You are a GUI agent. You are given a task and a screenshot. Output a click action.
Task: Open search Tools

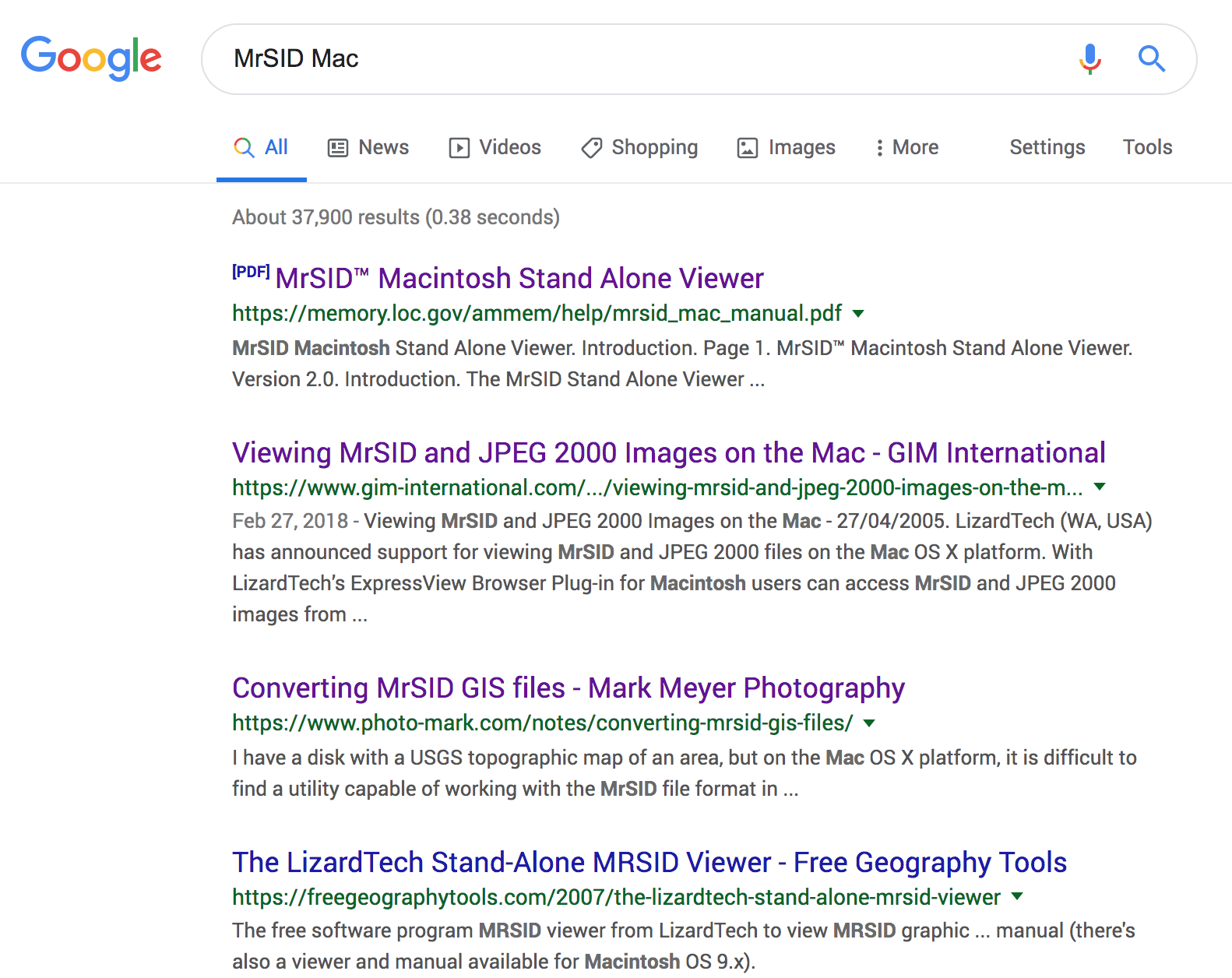coord(1147,148)
